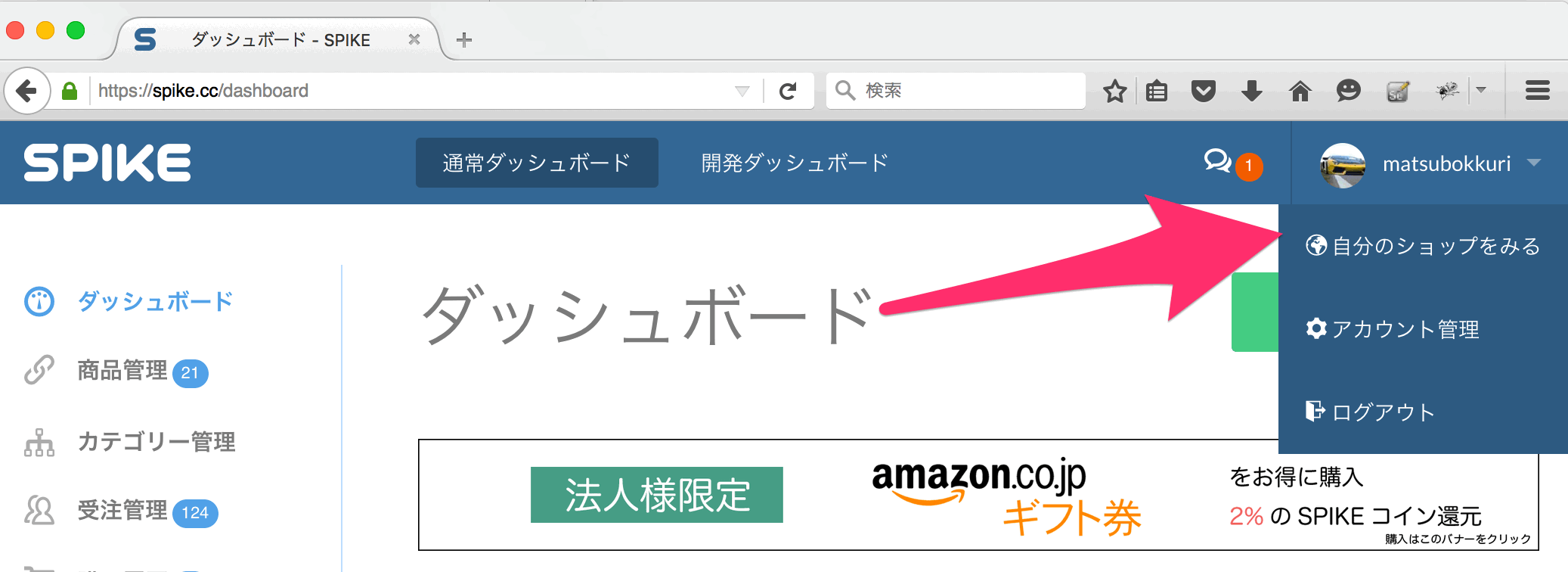Open 受注管理 in the sidebar
This screenshot has width=1568, height=572.
(x=121, y=511)
